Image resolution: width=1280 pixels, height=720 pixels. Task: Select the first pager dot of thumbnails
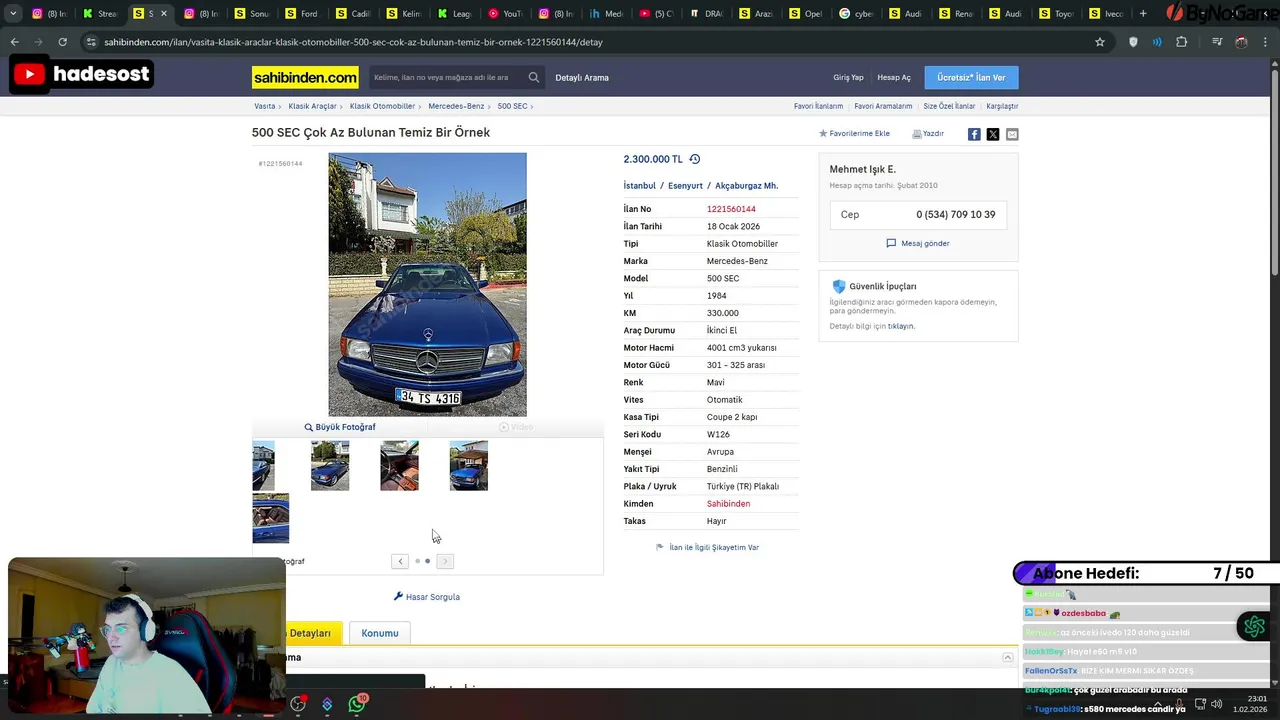click(417, 561)
